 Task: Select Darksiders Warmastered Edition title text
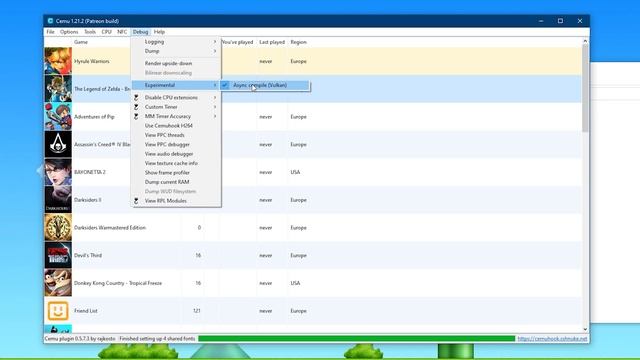110,228
